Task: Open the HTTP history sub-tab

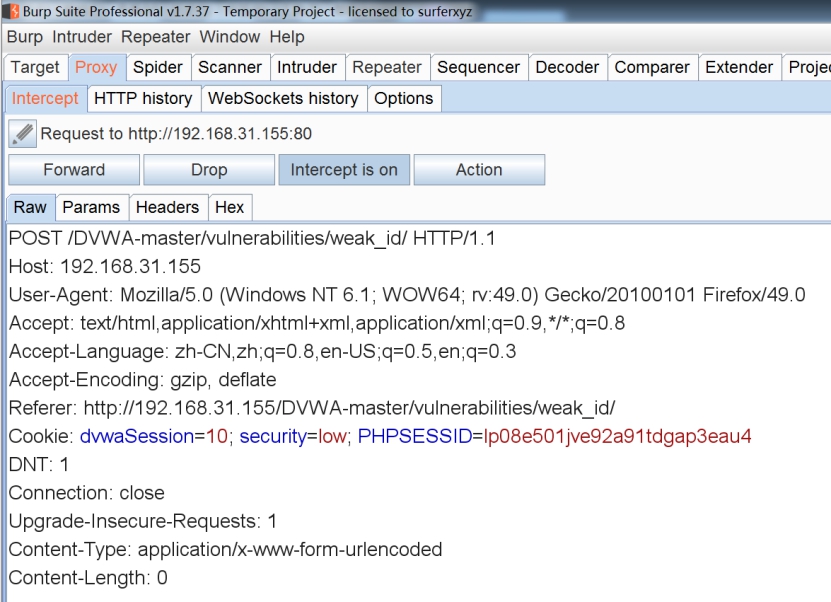Action: [x=143, y=99]
